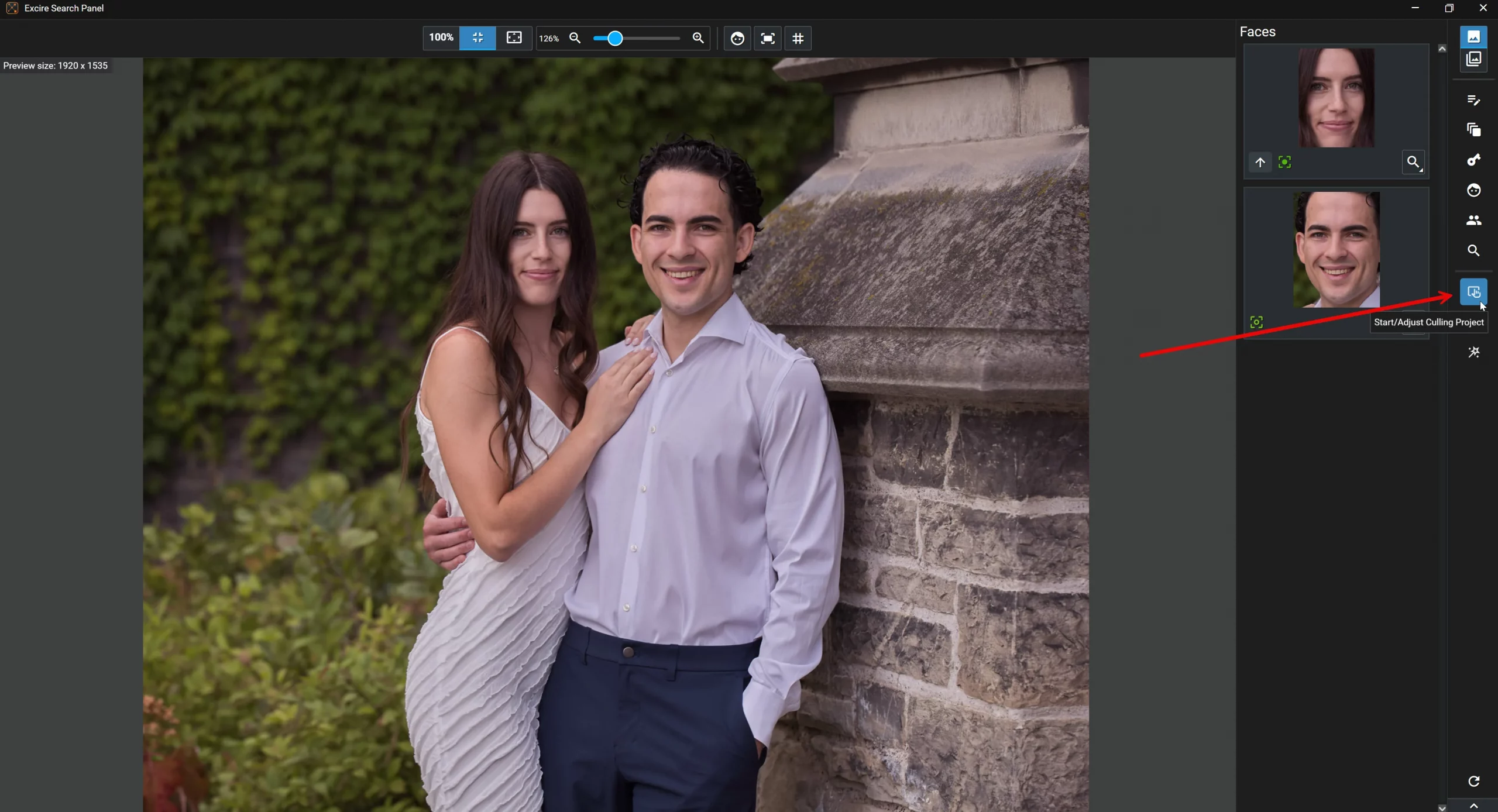Click the up arrow on woman's face card
The width and height of the screenshot is (1498, 812).
1259,163
